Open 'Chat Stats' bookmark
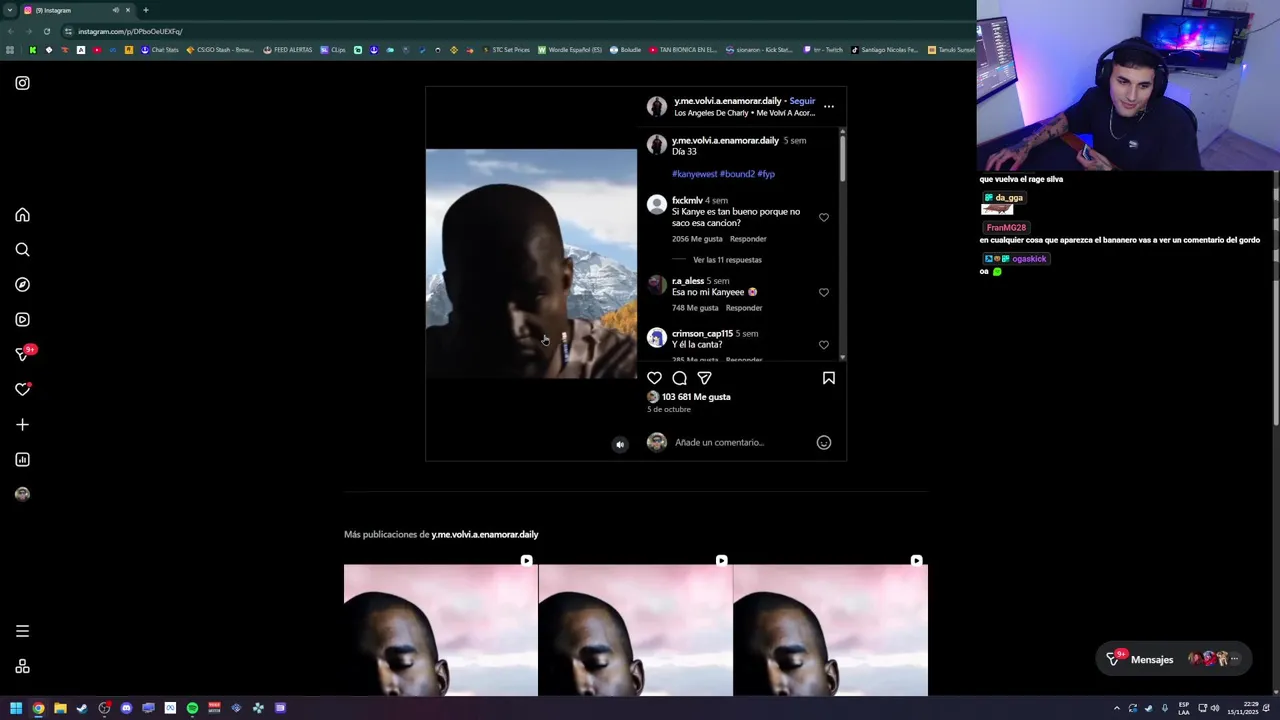The width and height of the screenshot is (1280, 720). click(x=160, y=50)
